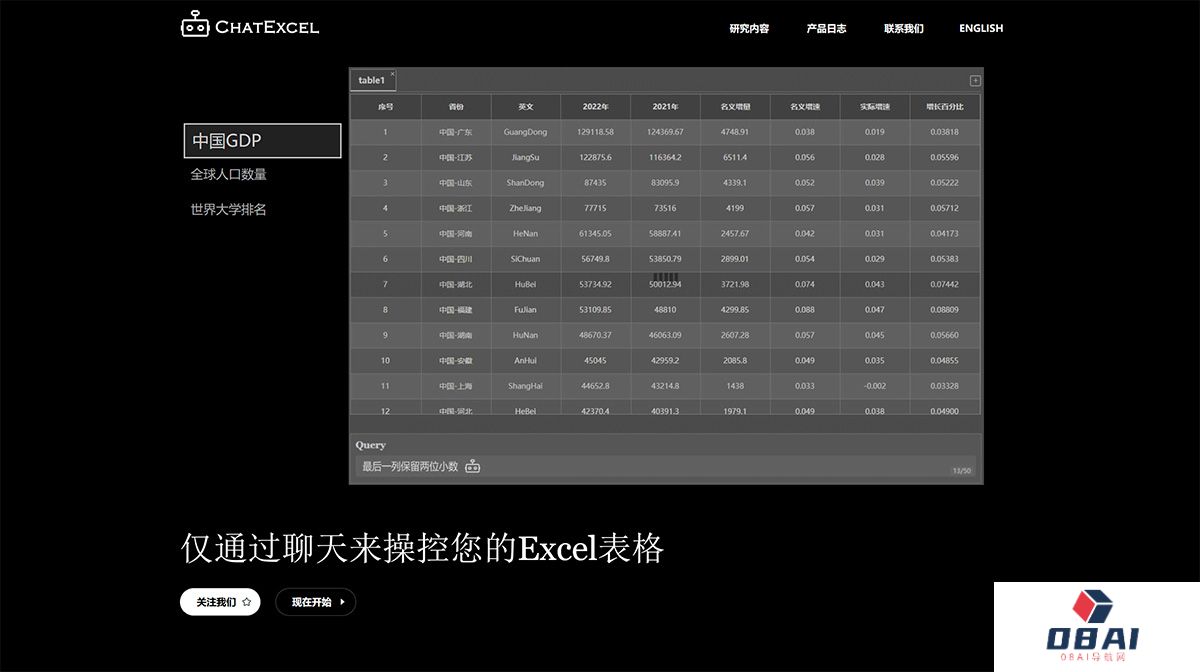Image resolution: width=1200 pixels, height=672 pixels.
Task: Click the 0.045 cell in HuNan row
Action: tap(875, 335)
